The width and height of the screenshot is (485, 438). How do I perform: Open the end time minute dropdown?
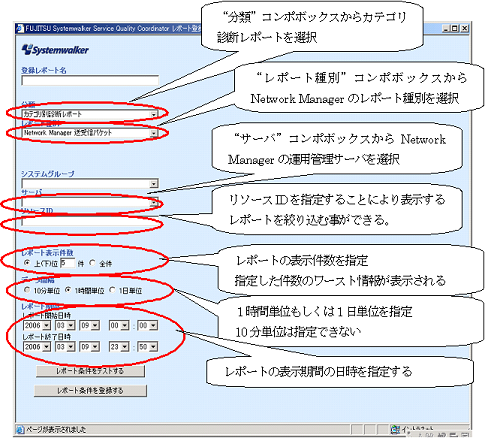(148, 347)
